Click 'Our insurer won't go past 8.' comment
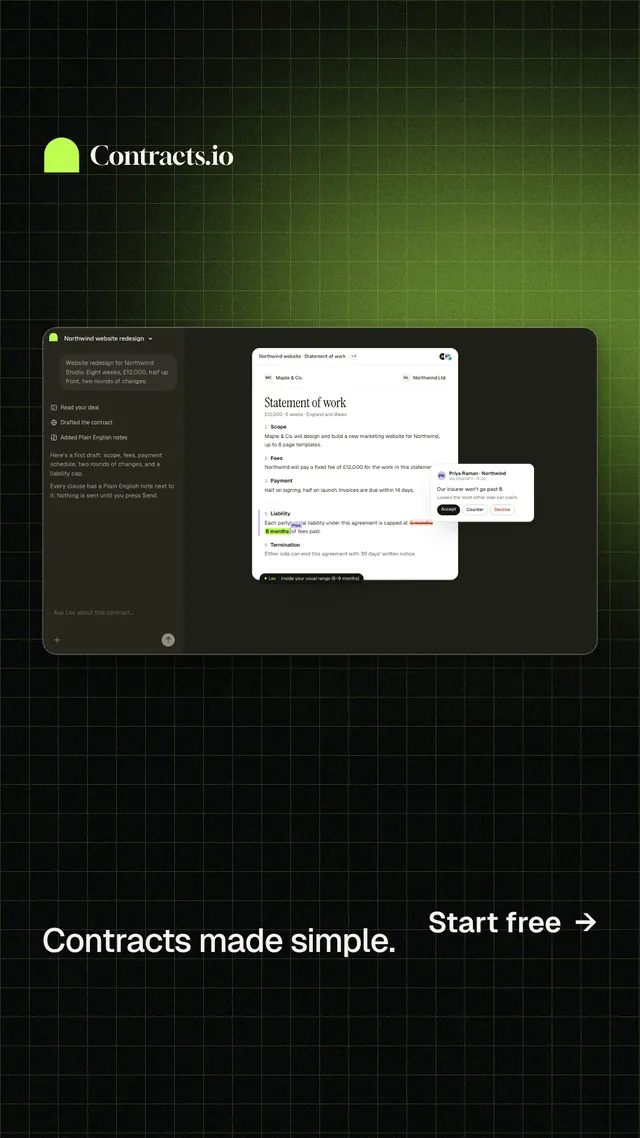The width and height of the screenshot is (640, 1138). [x=469, y=489]
